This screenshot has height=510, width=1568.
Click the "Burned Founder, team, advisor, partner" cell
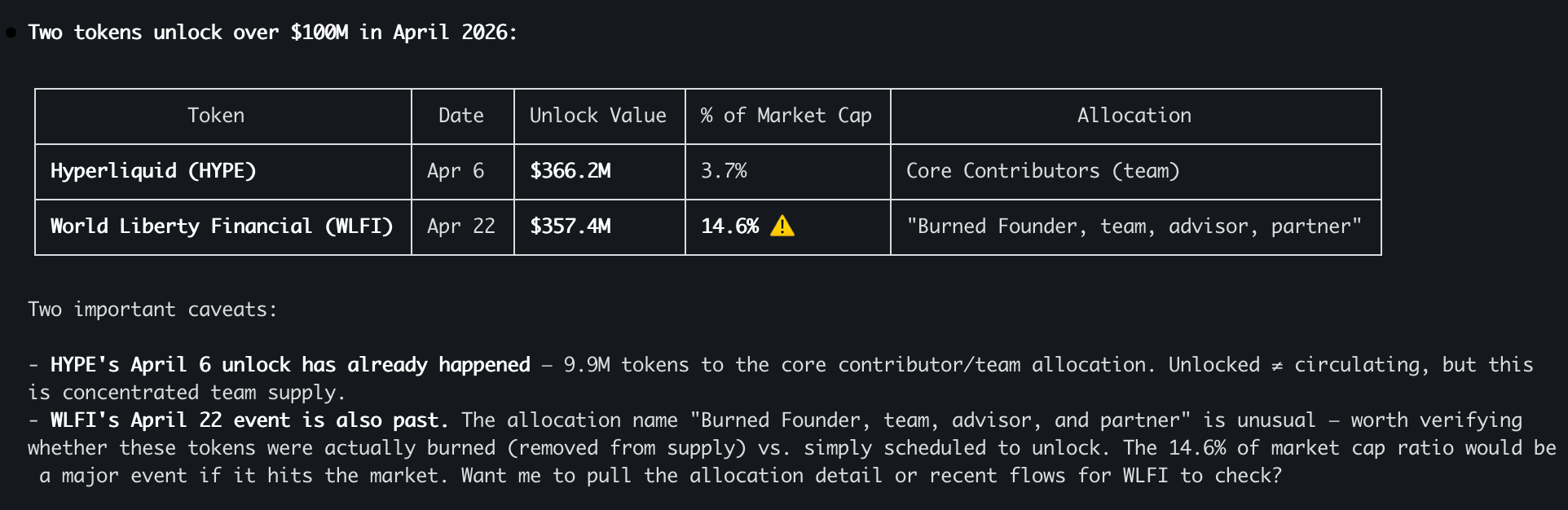[x=1134, y=226]
